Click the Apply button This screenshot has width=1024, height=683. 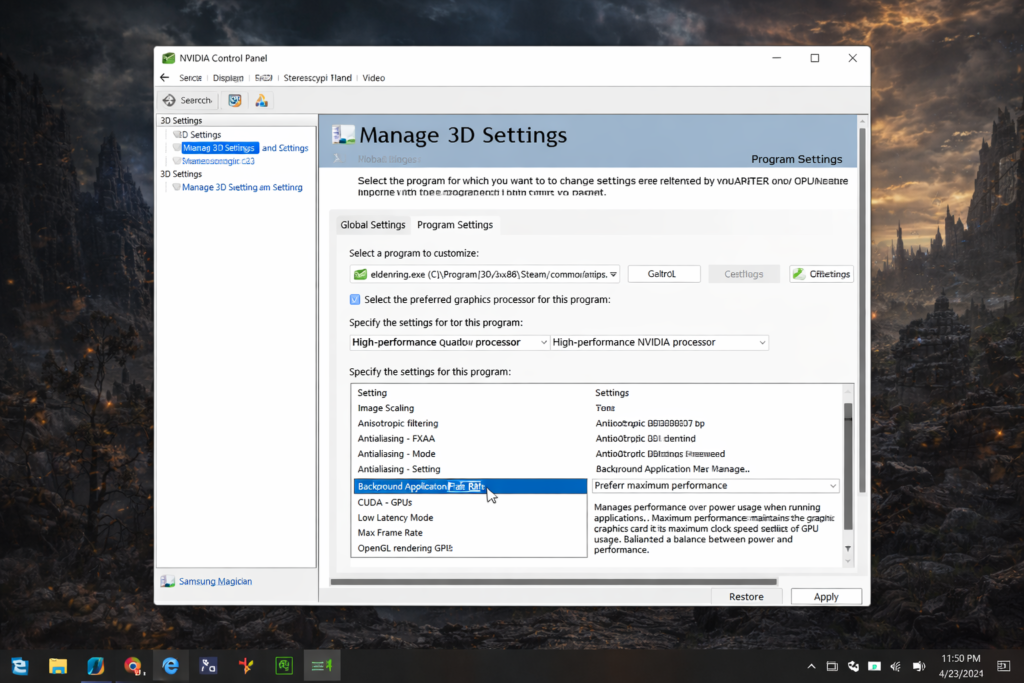click(826, 595)
